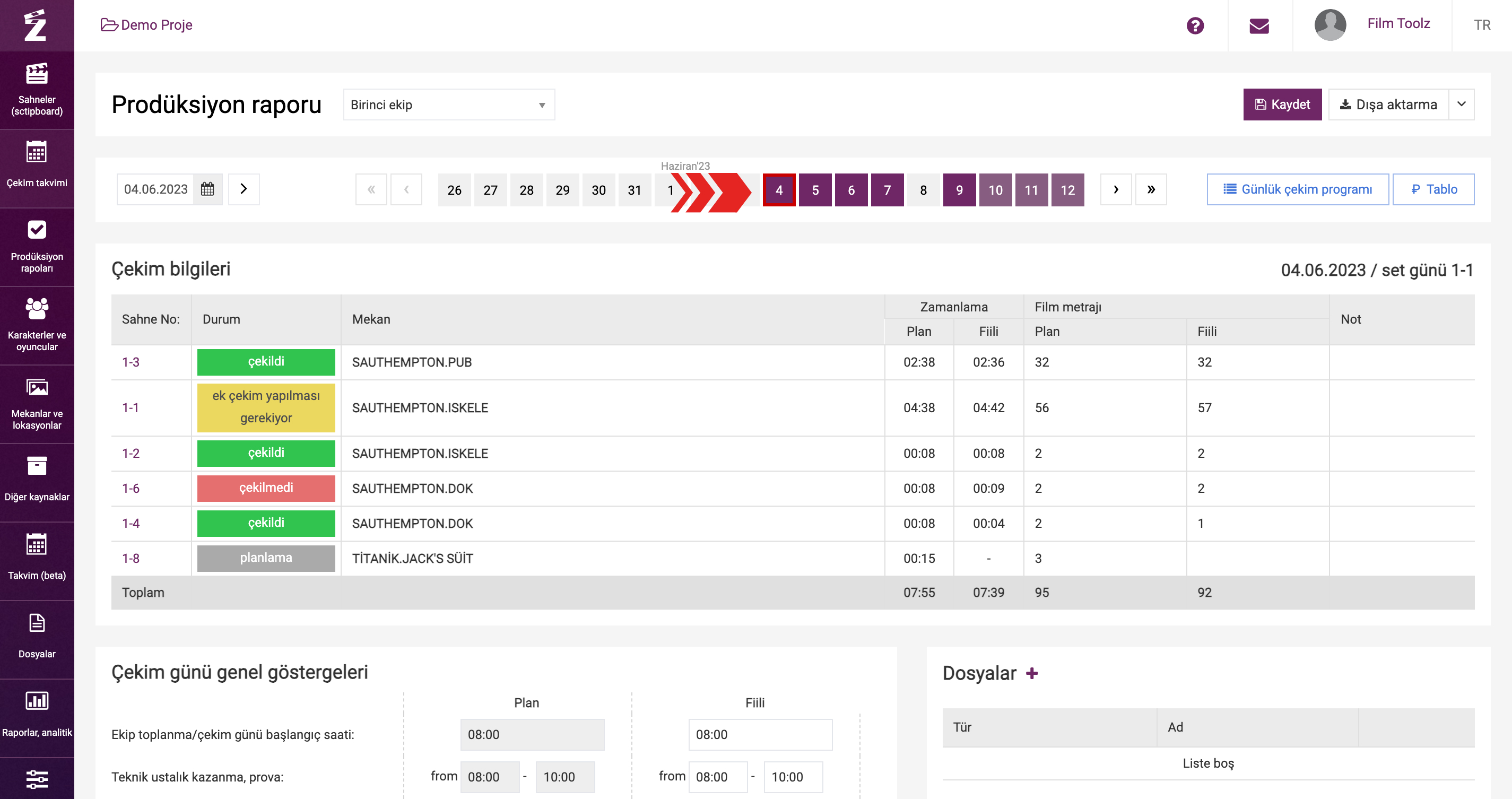Click the user avatar picture
The width and height of the screenshot is (1512, 799).
(x=1330, y=24)
